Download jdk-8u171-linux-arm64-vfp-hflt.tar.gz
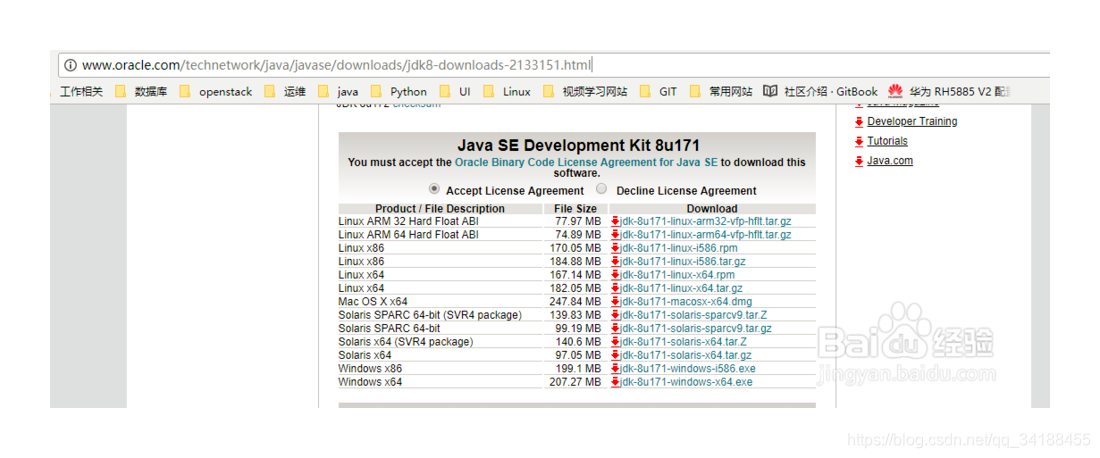Viewport: 1100px width, 458px height. pos(706,235)
